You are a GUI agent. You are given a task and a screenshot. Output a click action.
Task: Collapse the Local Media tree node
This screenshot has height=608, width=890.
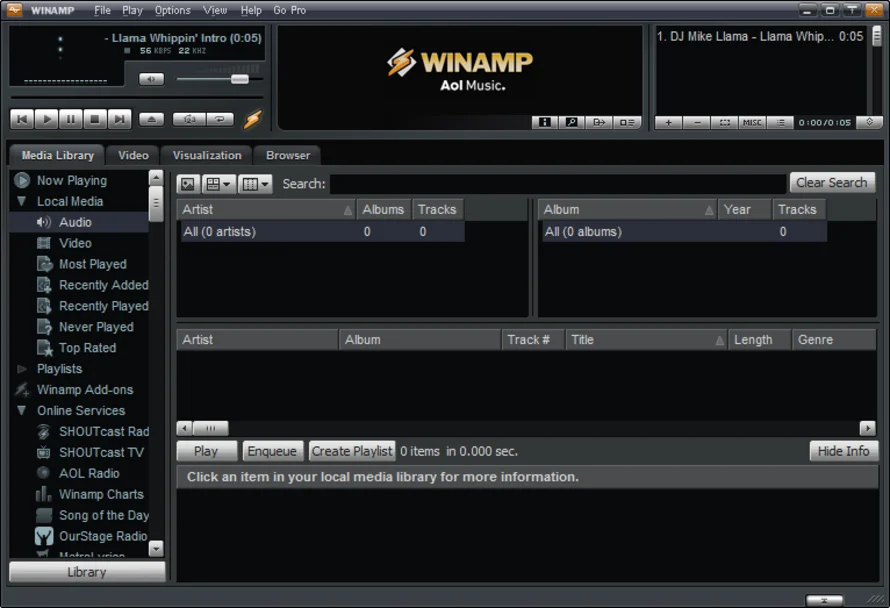pyautogui.click(x=21, y=201)
